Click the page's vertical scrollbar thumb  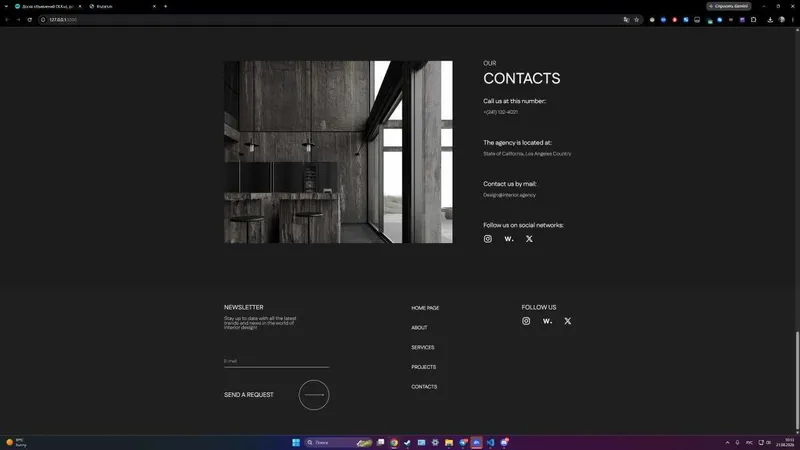(797, 380)
